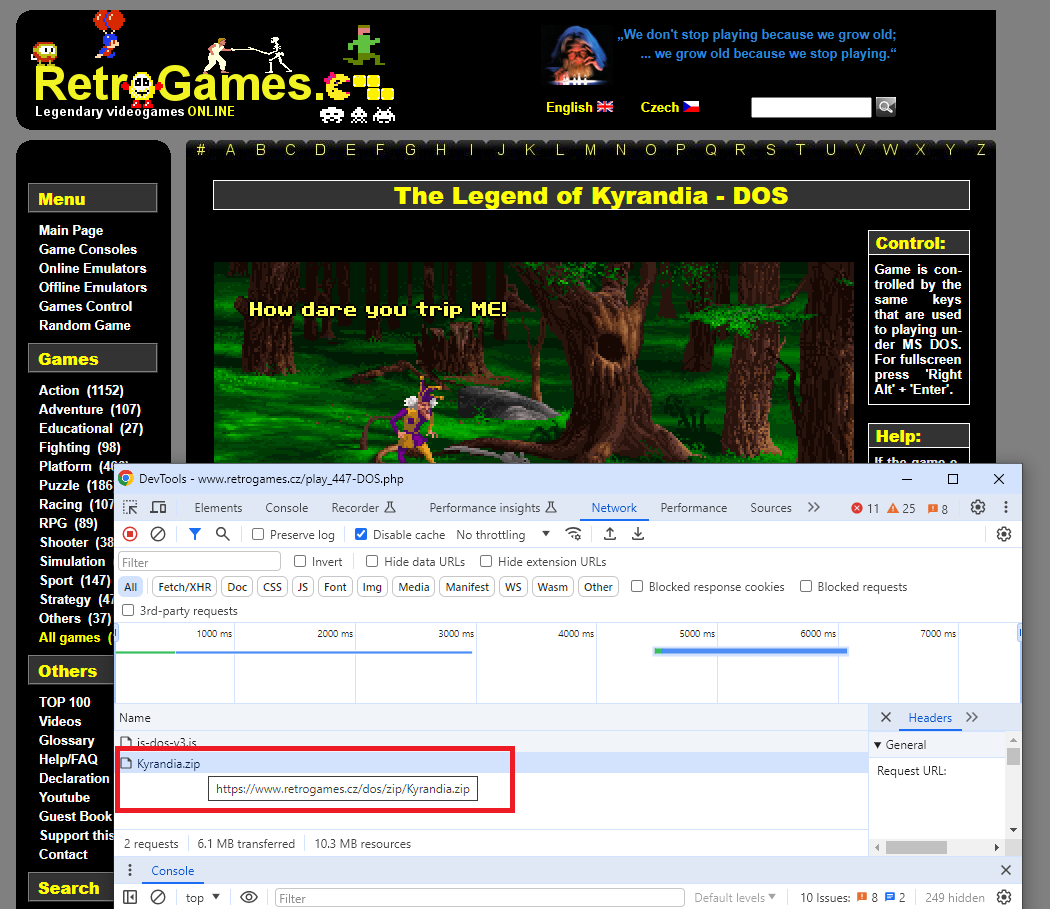Click the red error count 11
The width and height of the screenshot is (1050, 909).
pyautogui.click(x=865, y=508)
